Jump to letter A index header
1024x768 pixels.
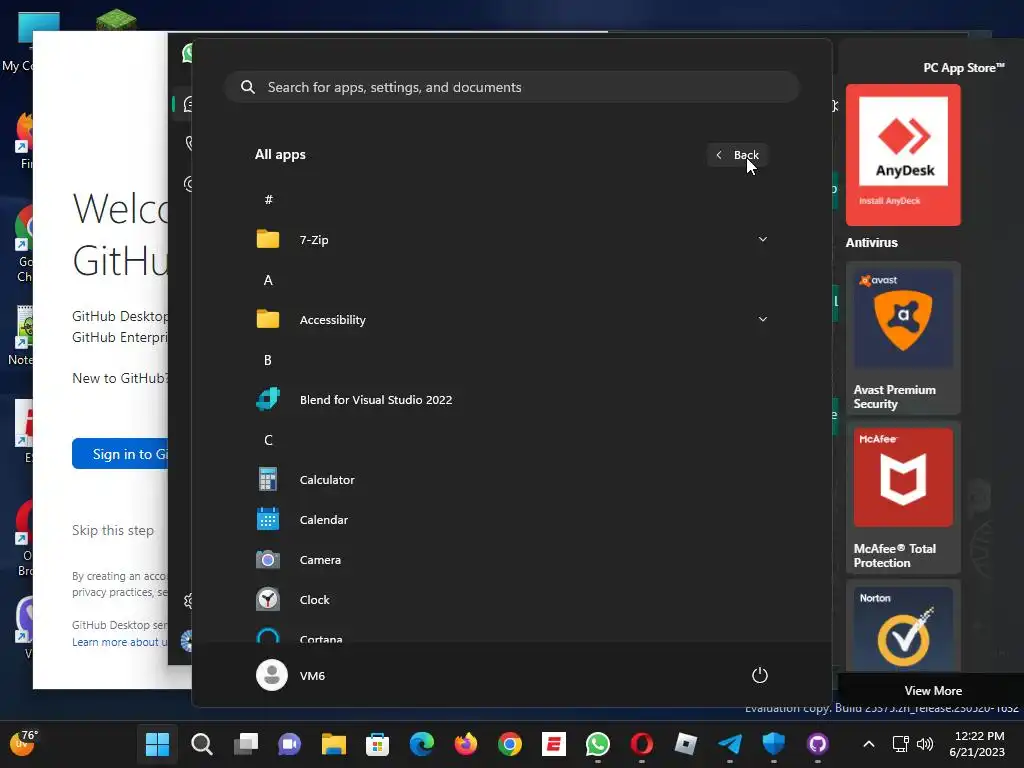tap(268, 280)
